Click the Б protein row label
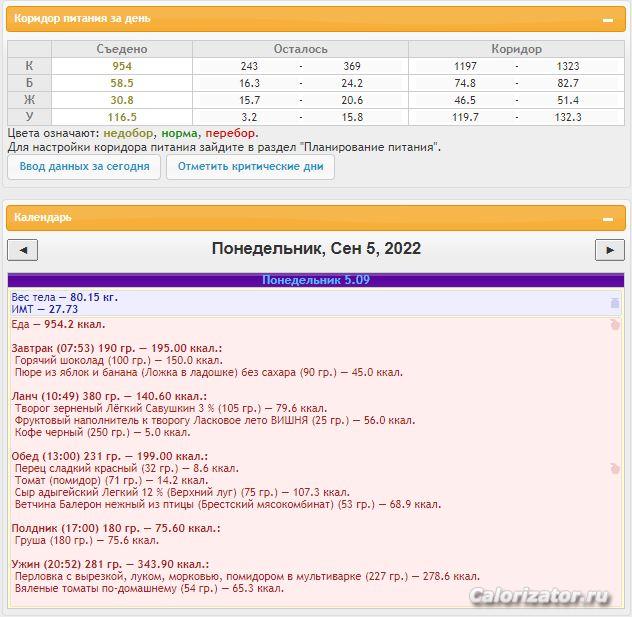 click(x=29, y=83)
